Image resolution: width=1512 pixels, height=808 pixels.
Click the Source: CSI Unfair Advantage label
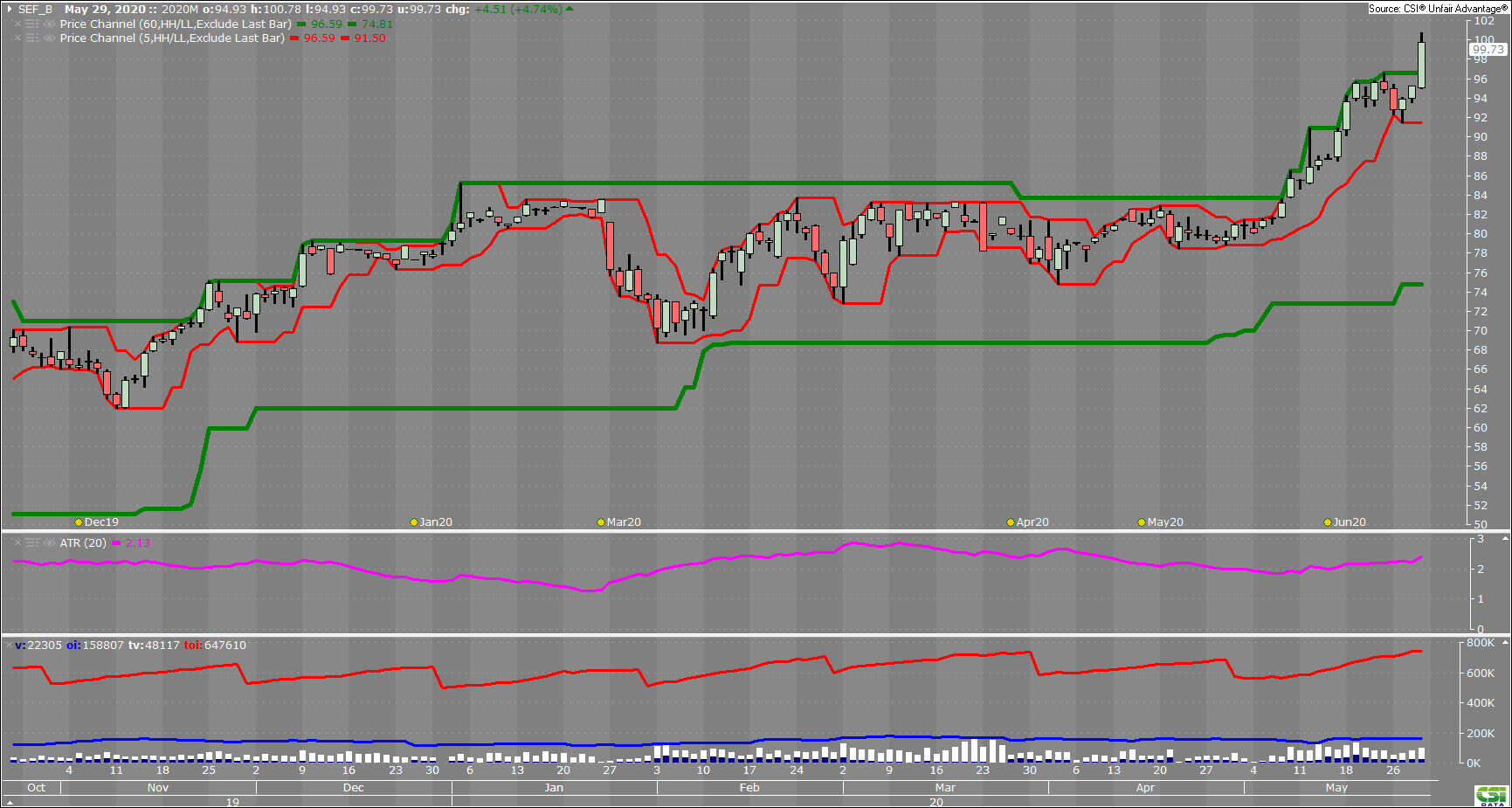(x=1438, y=9)
